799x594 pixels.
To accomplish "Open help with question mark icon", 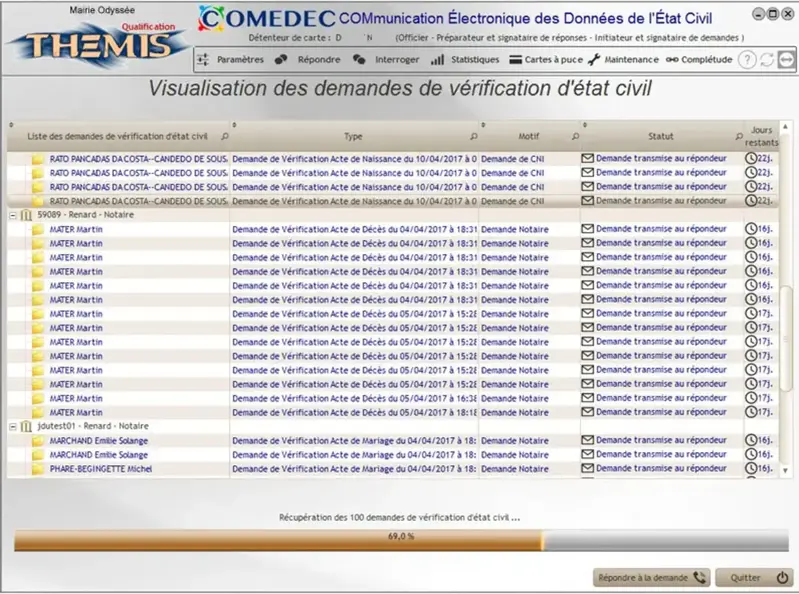I will tap(747, 60).
